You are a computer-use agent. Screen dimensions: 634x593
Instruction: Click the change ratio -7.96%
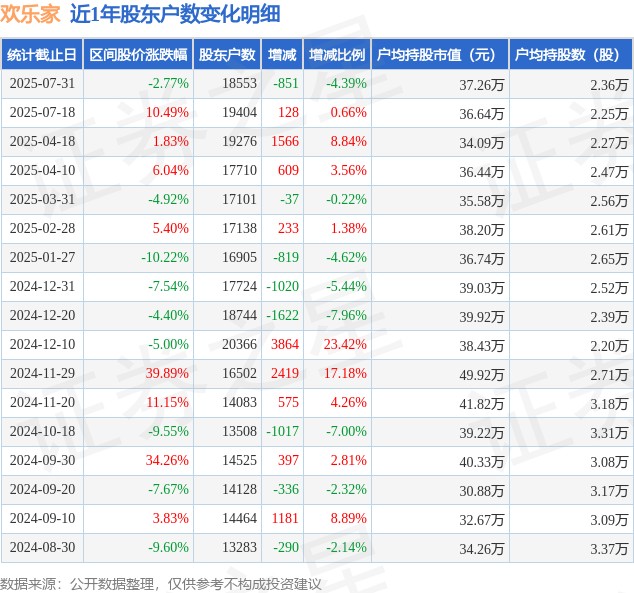click(x=347, y=315)
